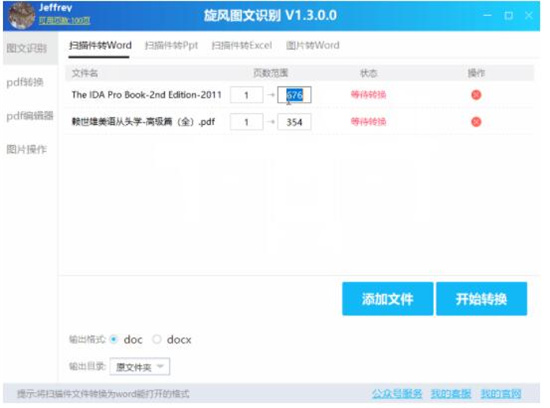This screenshot has height=408, width=550.
Task: Close the 旋风图文识别 window
Action: click(529, 15)
